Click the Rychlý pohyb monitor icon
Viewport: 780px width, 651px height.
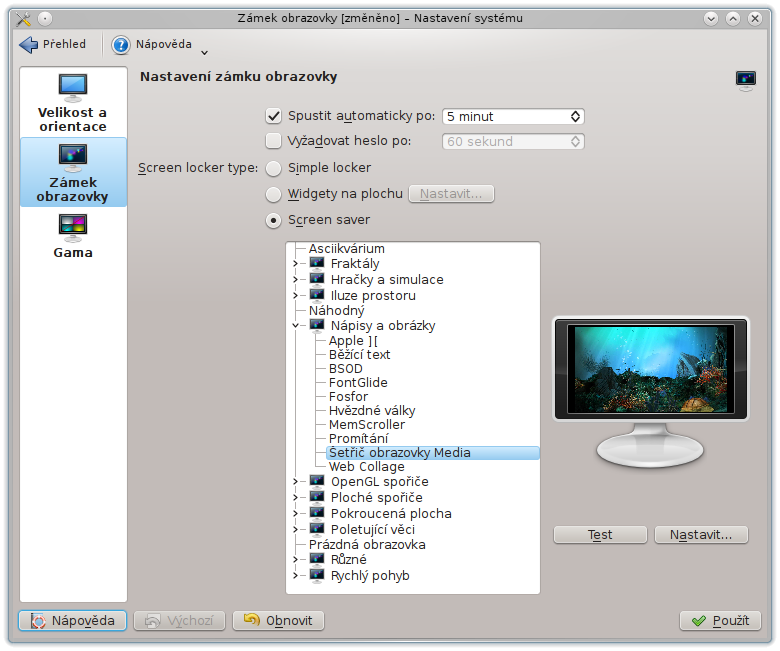pyautogui.click(x=317, y=574)
